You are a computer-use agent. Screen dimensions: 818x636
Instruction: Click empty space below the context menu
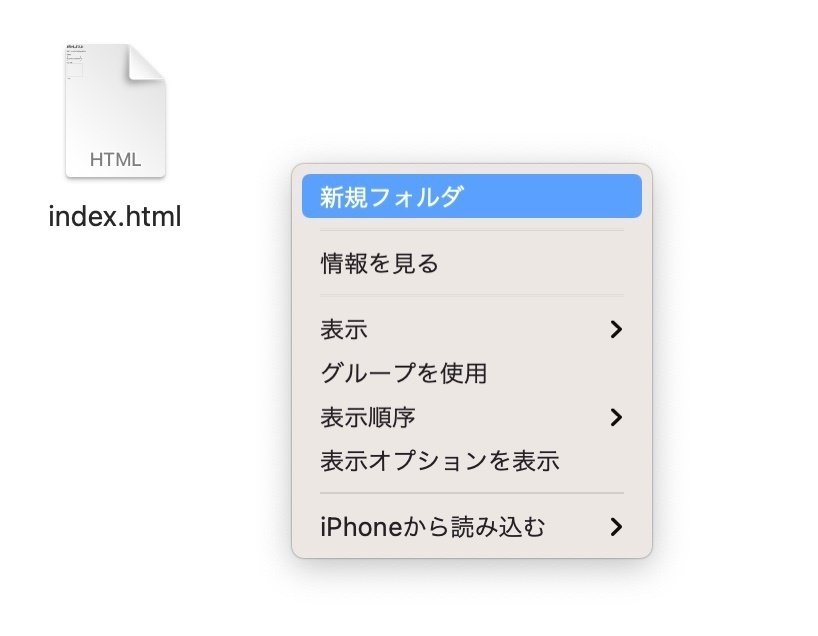[472, 600]
